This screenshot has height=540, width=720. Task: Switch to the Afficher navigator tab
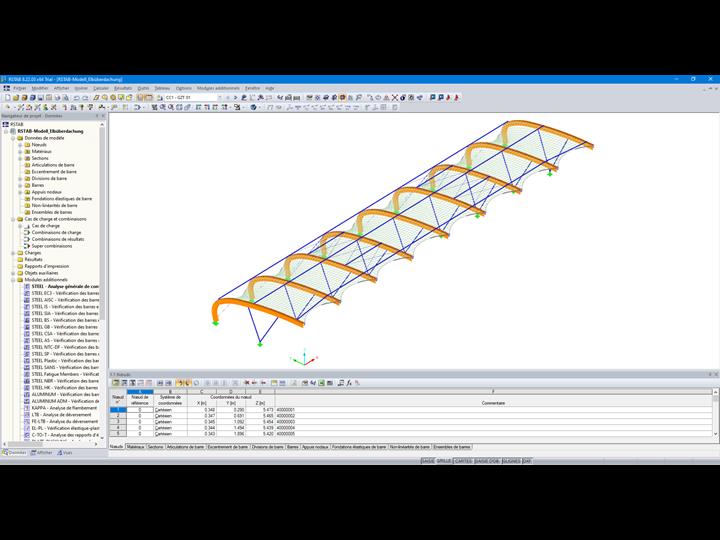(41, 452)
